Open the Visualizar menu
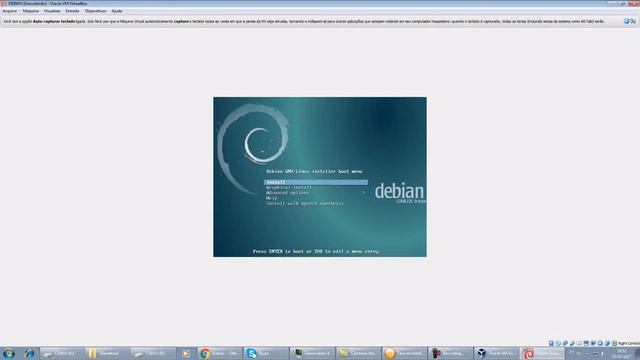The width and height of the screenshot is (640, 360). pyautogui.click(x=52, y=11)
